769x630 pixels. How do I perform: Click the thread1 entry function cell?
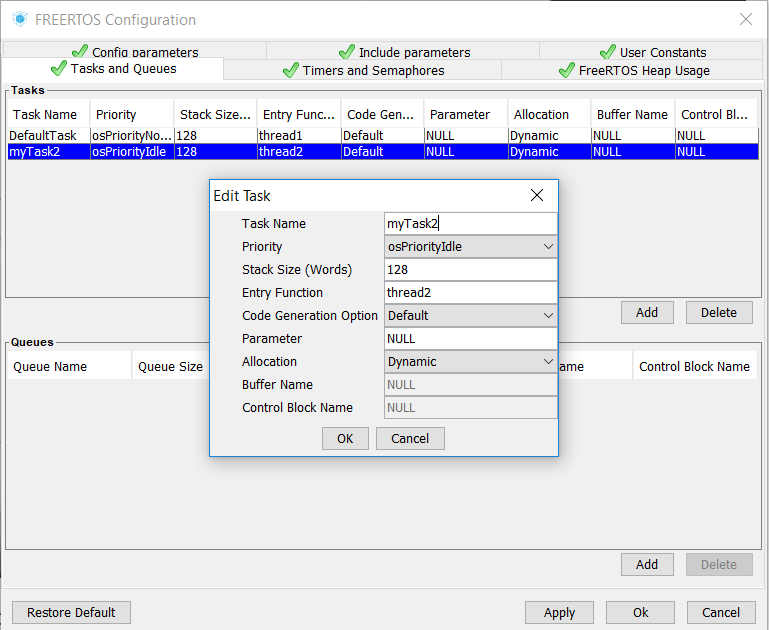click(299, 136)
